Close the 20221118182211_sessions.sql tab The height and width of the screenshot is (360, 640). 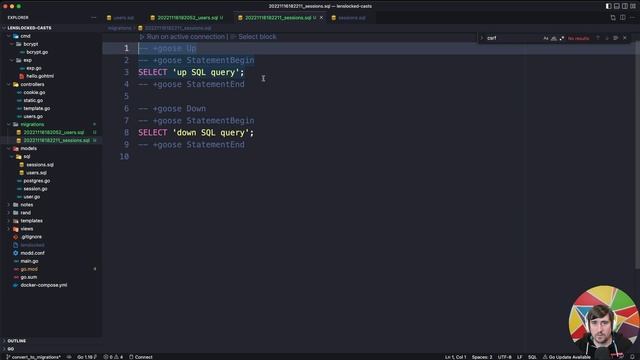(x=322, y=18)
